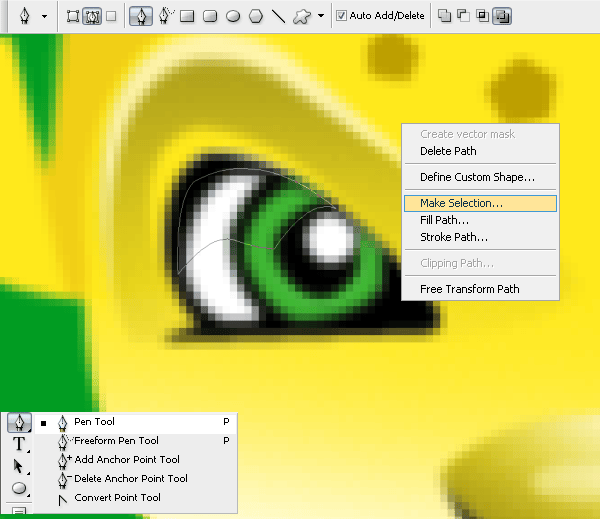Select the Rounded Rectangle tool icon
The height and width of the screenshot is (519, 600).
point(210,16)
